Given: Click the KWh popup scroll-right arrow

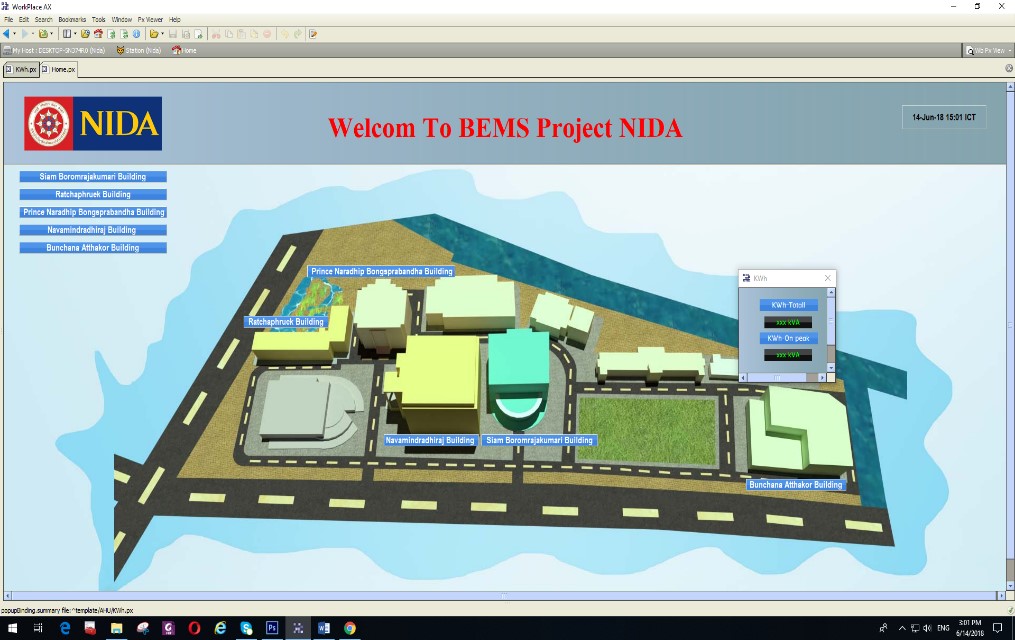Looking at the screenshot, I should (822, 377).
